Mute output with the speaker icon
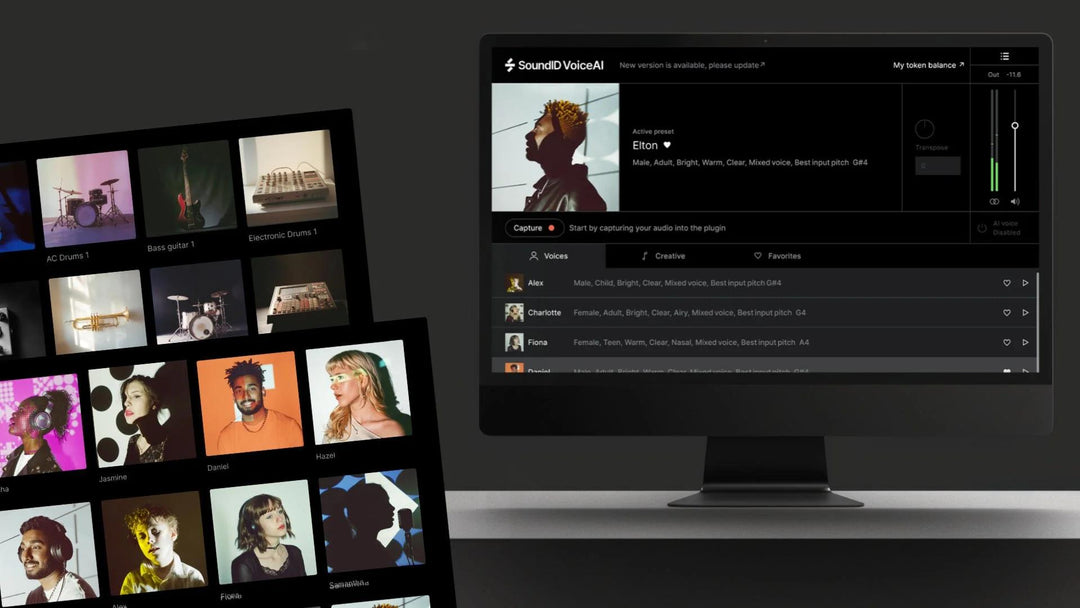The height and width of the screenshot is (608, 1080). [x=1015, y=202]
